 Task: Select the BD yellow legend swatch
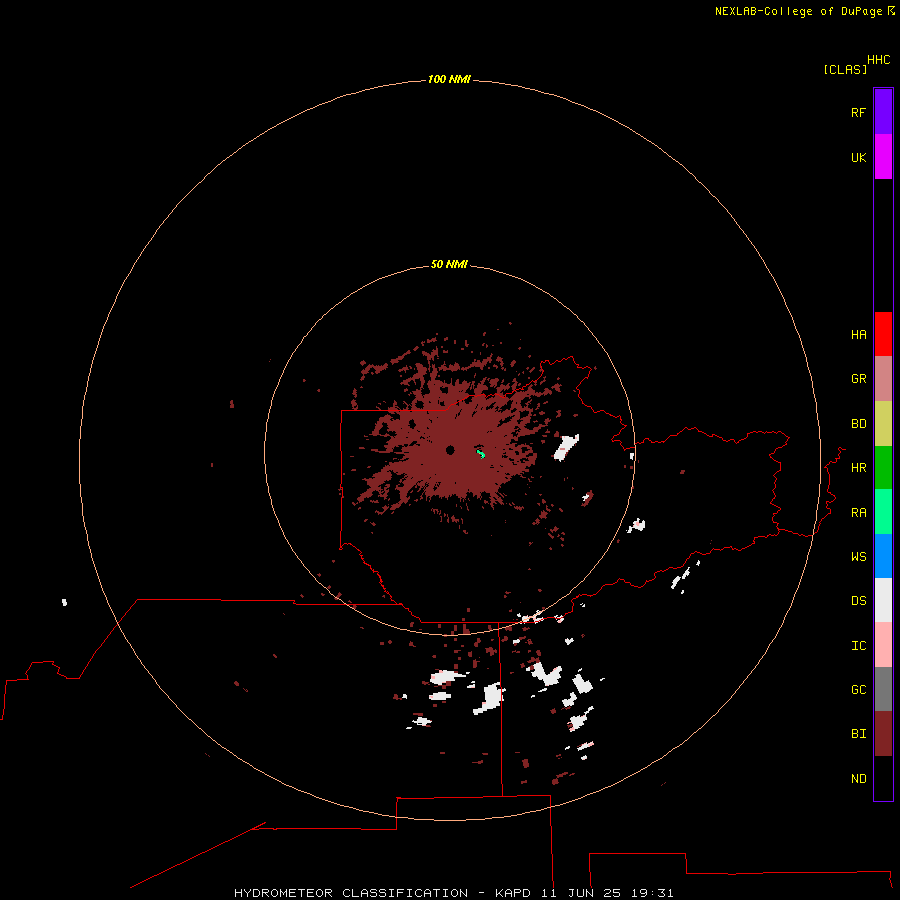point(883,424)
